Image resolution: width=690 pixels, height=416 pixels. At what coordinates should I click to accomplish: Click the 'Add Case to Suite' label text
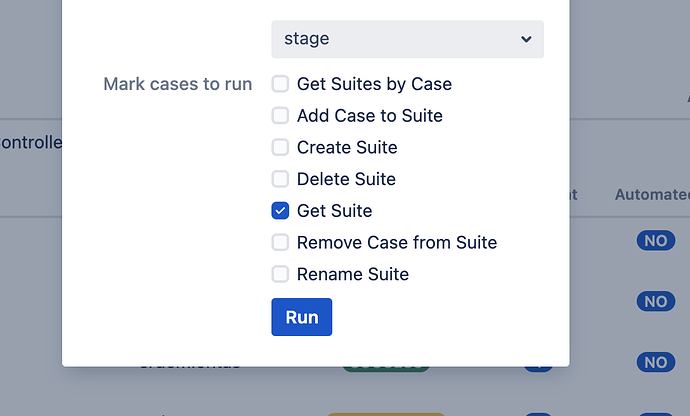(x=369, y=116)
